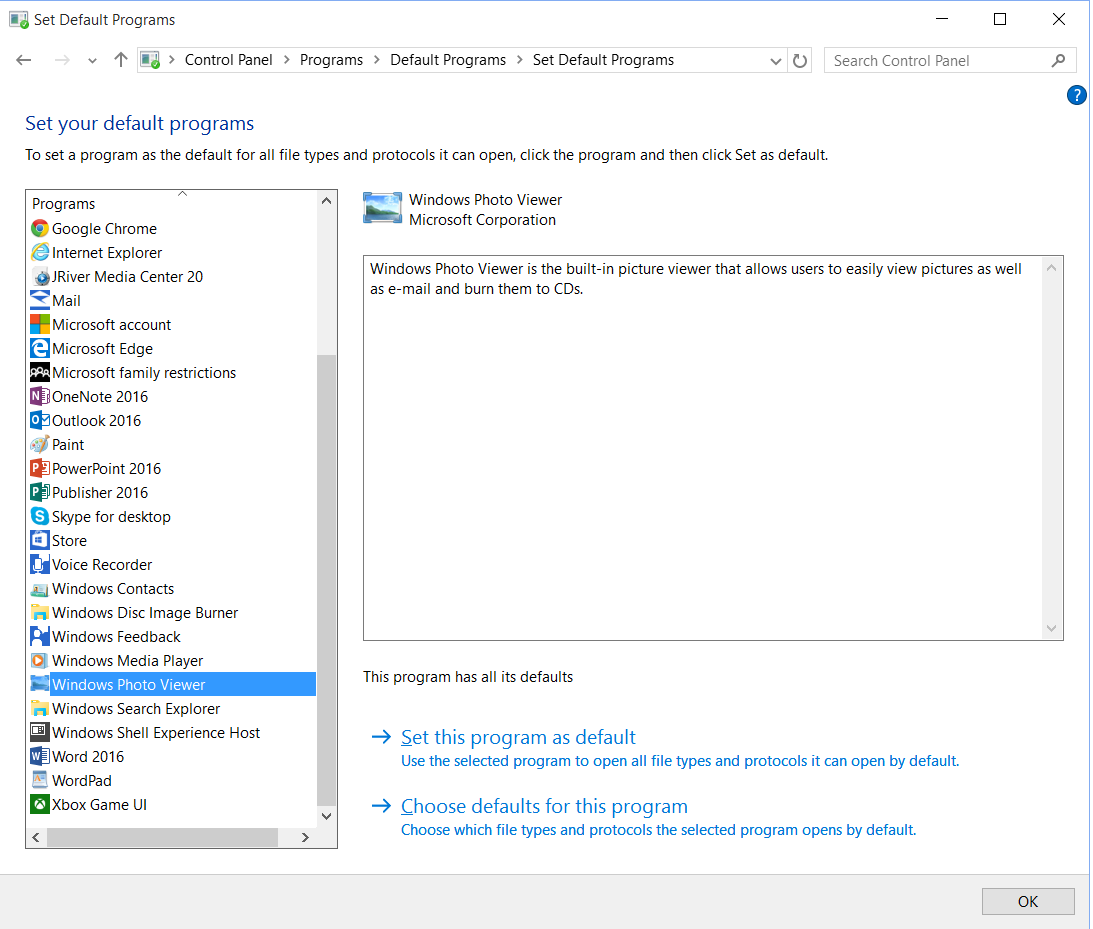Click the Windows Contacts icon
The image size is (1093, 929).
pos(40,589)
